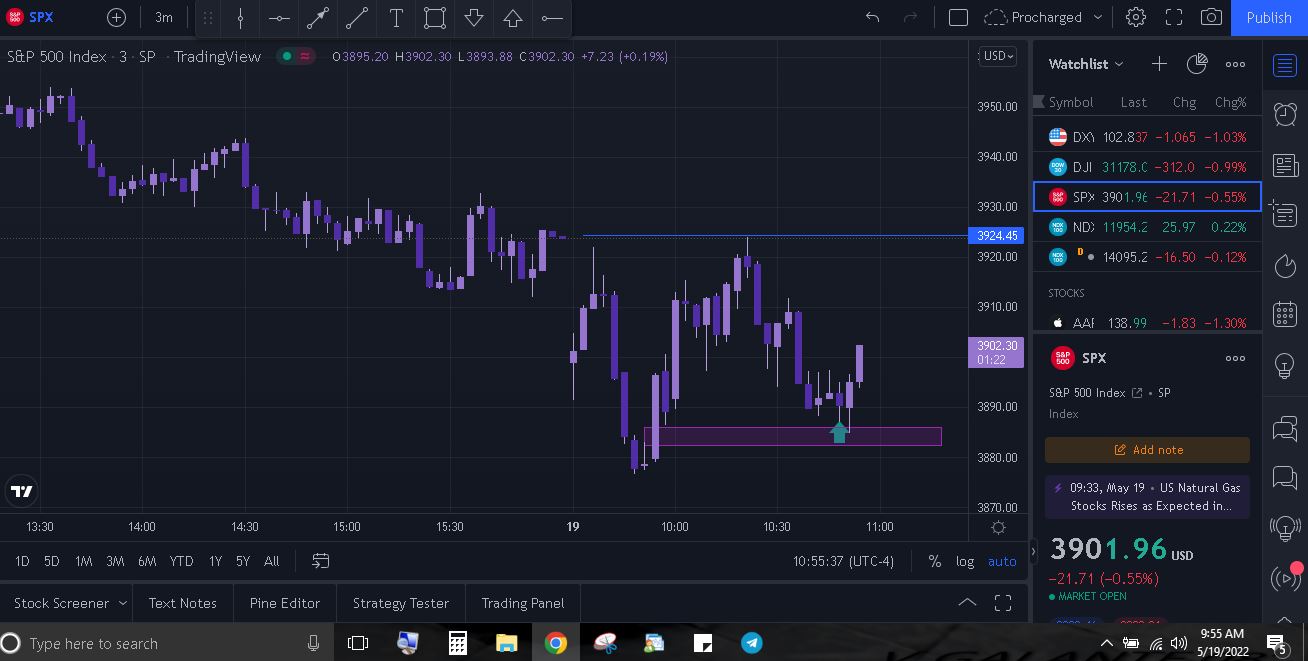Toggle auto price scale
The height and width of the screenshot is (661, 1308).
(1002, 561)
